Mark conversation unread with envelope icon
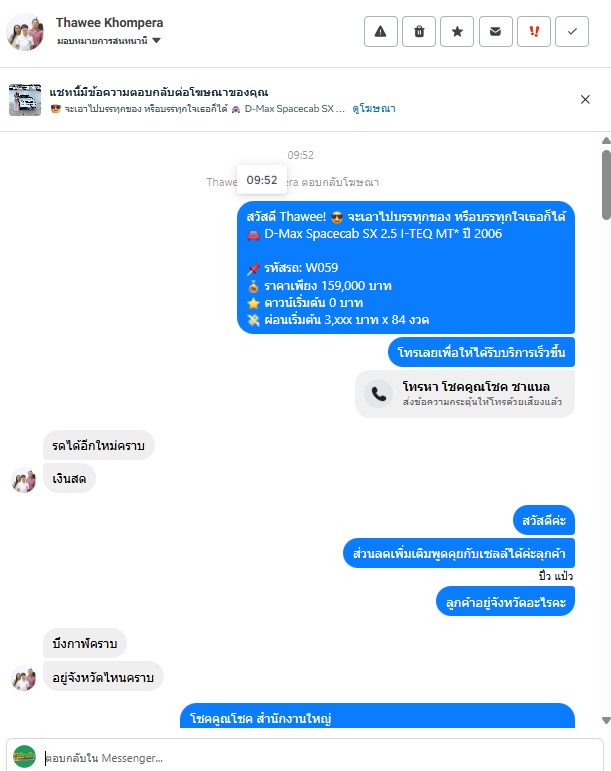 (495, 31)
